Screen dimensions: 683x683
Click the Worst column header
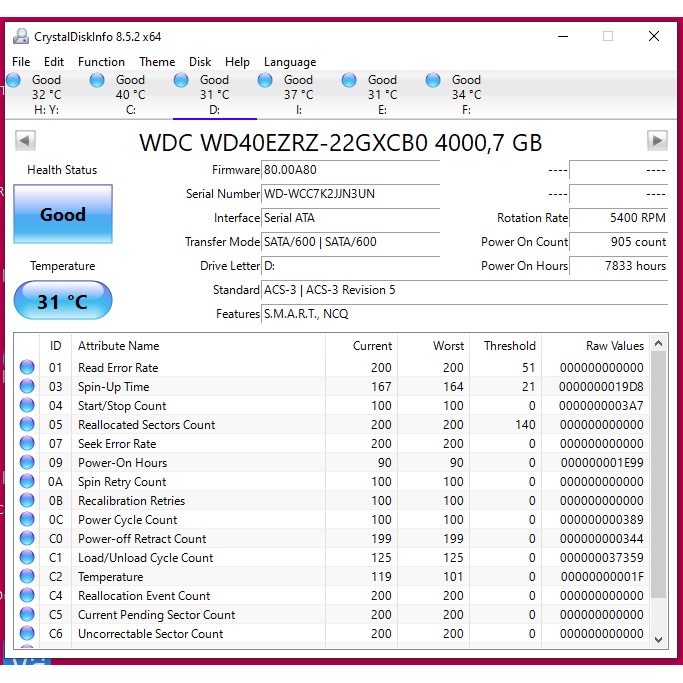point(433,346)
